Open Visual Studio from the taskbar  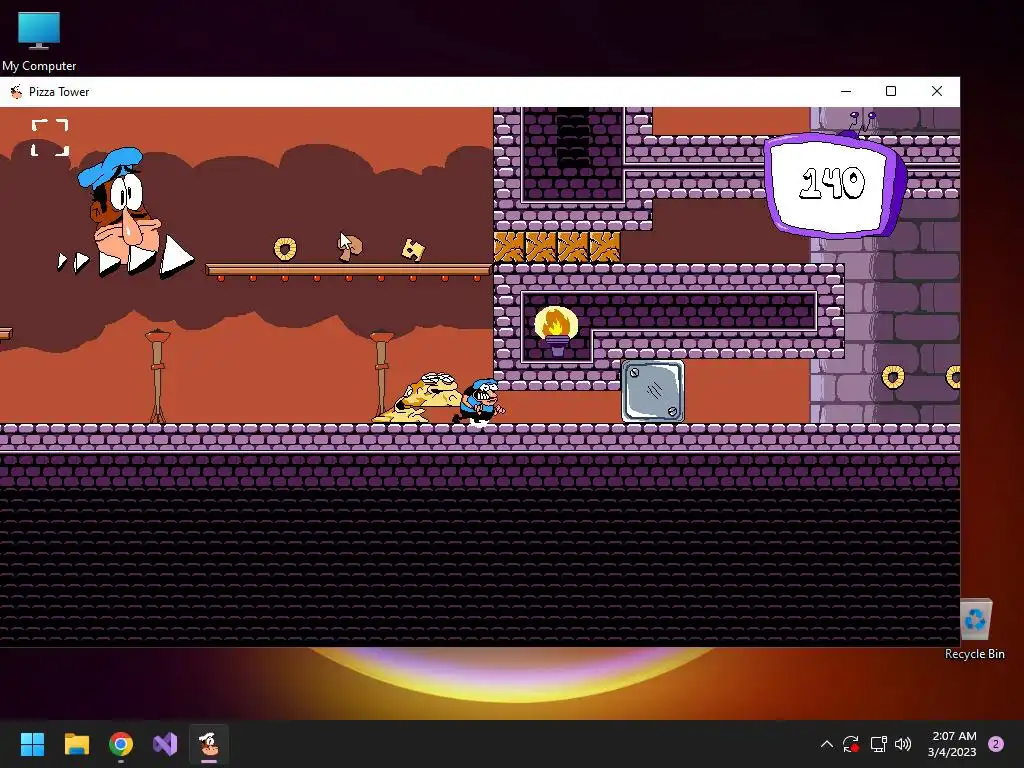[x=165, y=744]
